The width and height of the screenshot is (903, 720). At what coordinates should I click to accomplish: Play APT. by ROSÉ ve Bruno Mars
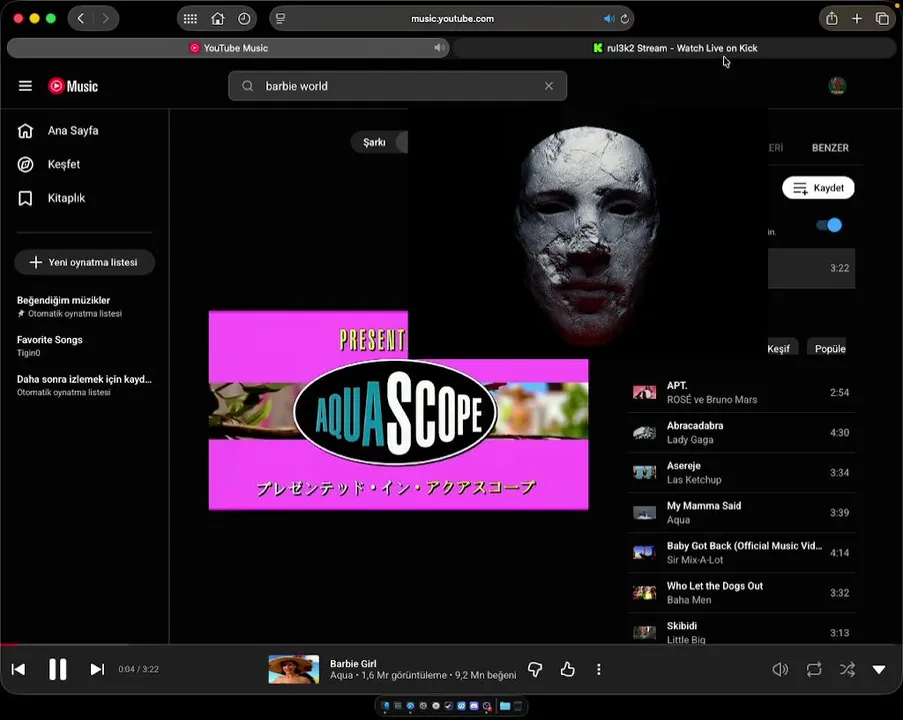[741, 392]
